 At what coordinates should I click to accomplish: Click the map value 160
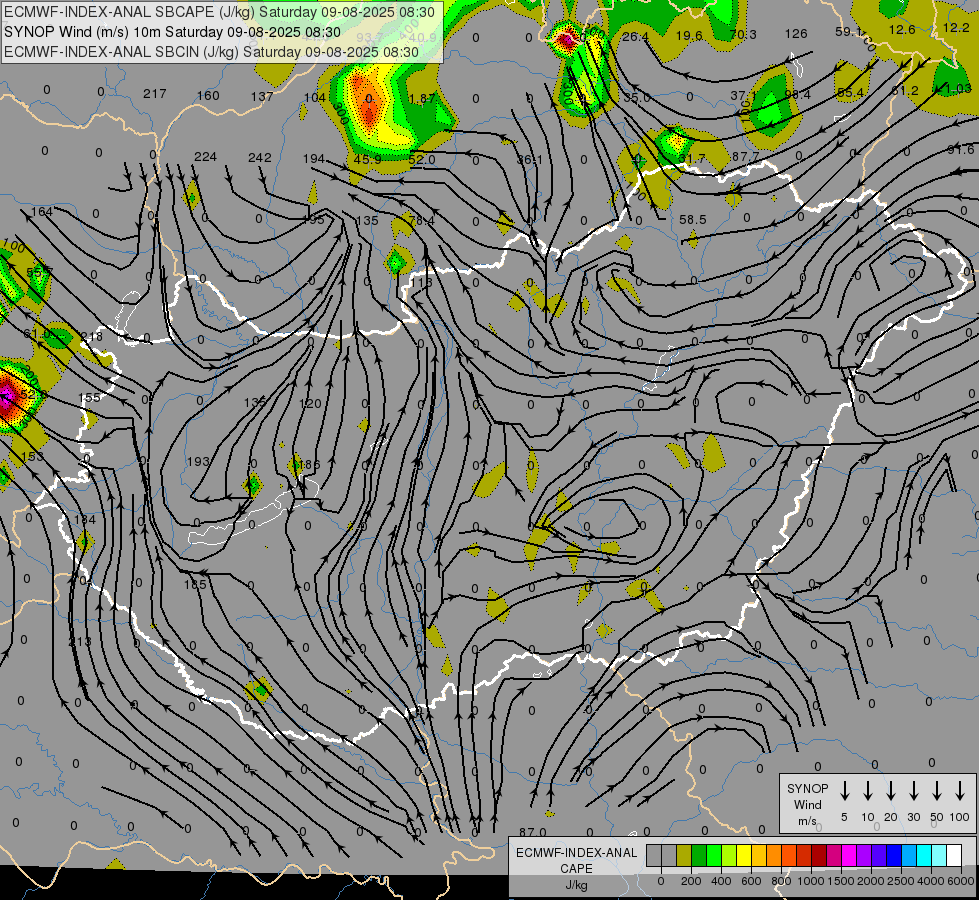point(209,96)
